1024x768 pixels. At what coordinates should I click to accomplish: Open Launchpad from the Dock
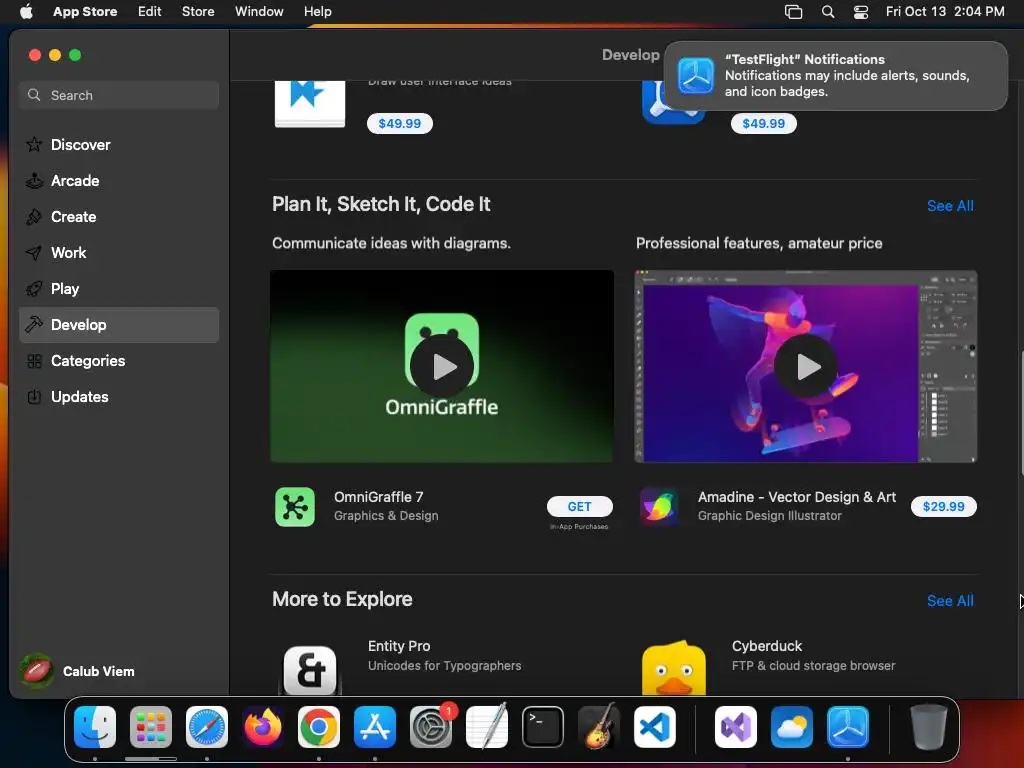[151, 727]
